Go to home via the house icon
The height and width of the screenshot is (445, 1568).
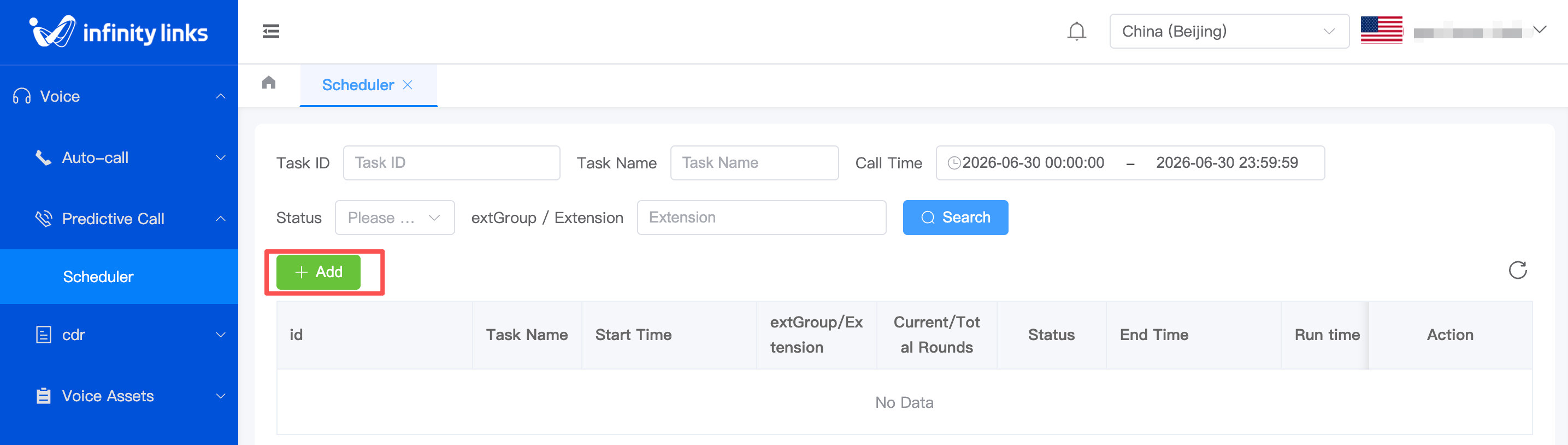click(268, 82)
